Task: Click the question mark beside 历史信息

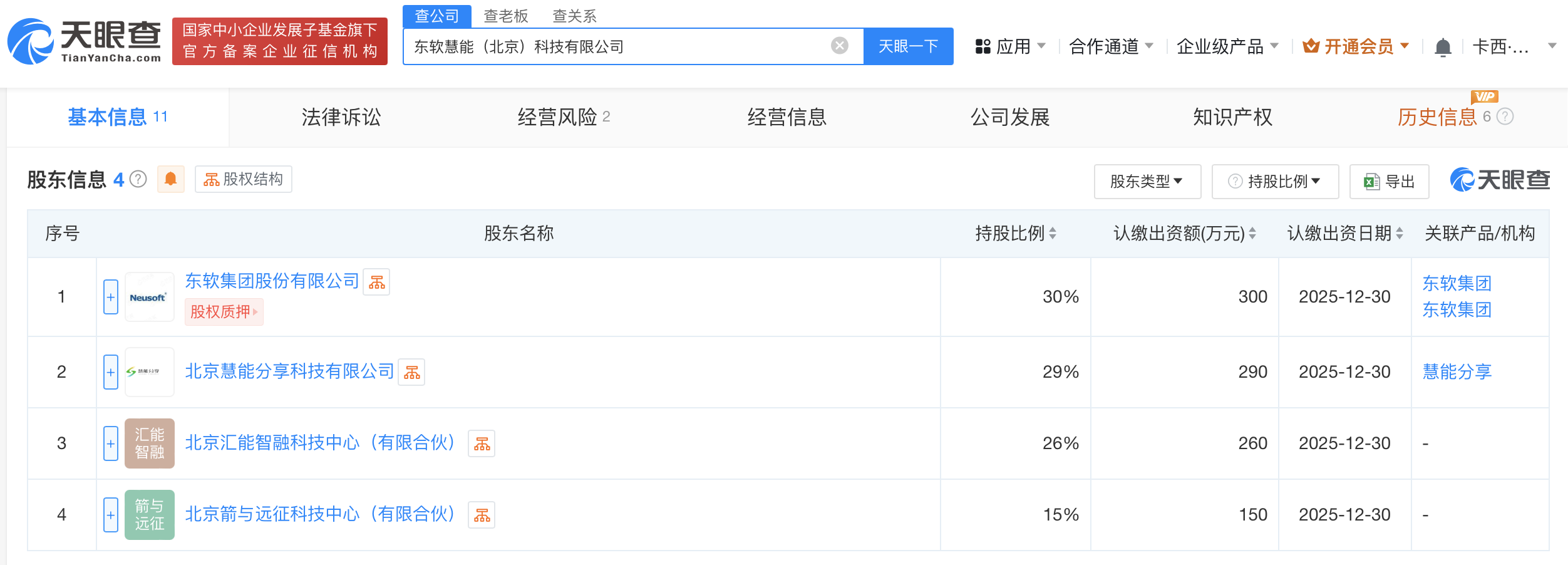Action: [x=1505, y=117]
